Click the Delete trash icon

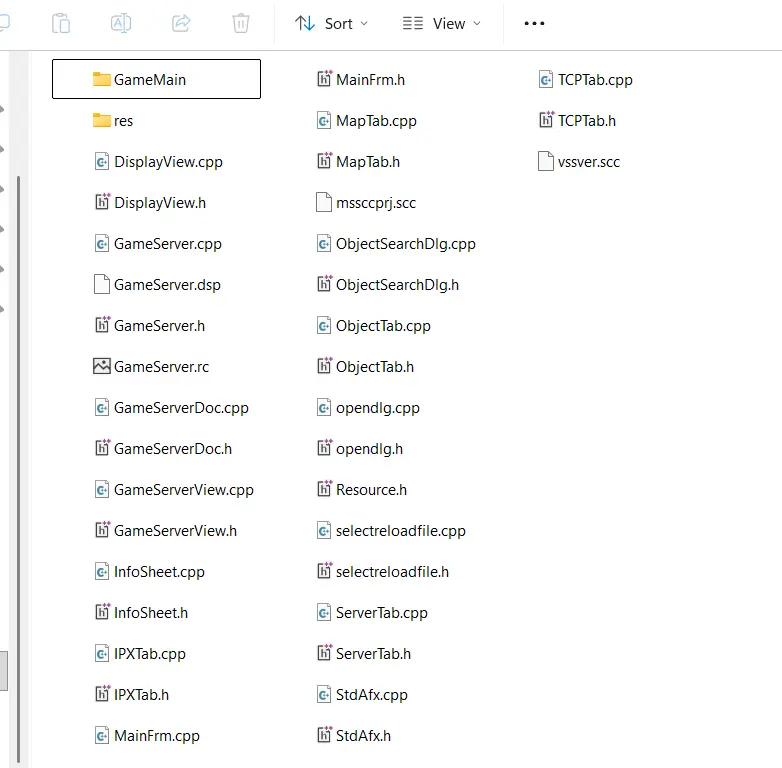tap(241, 23)
